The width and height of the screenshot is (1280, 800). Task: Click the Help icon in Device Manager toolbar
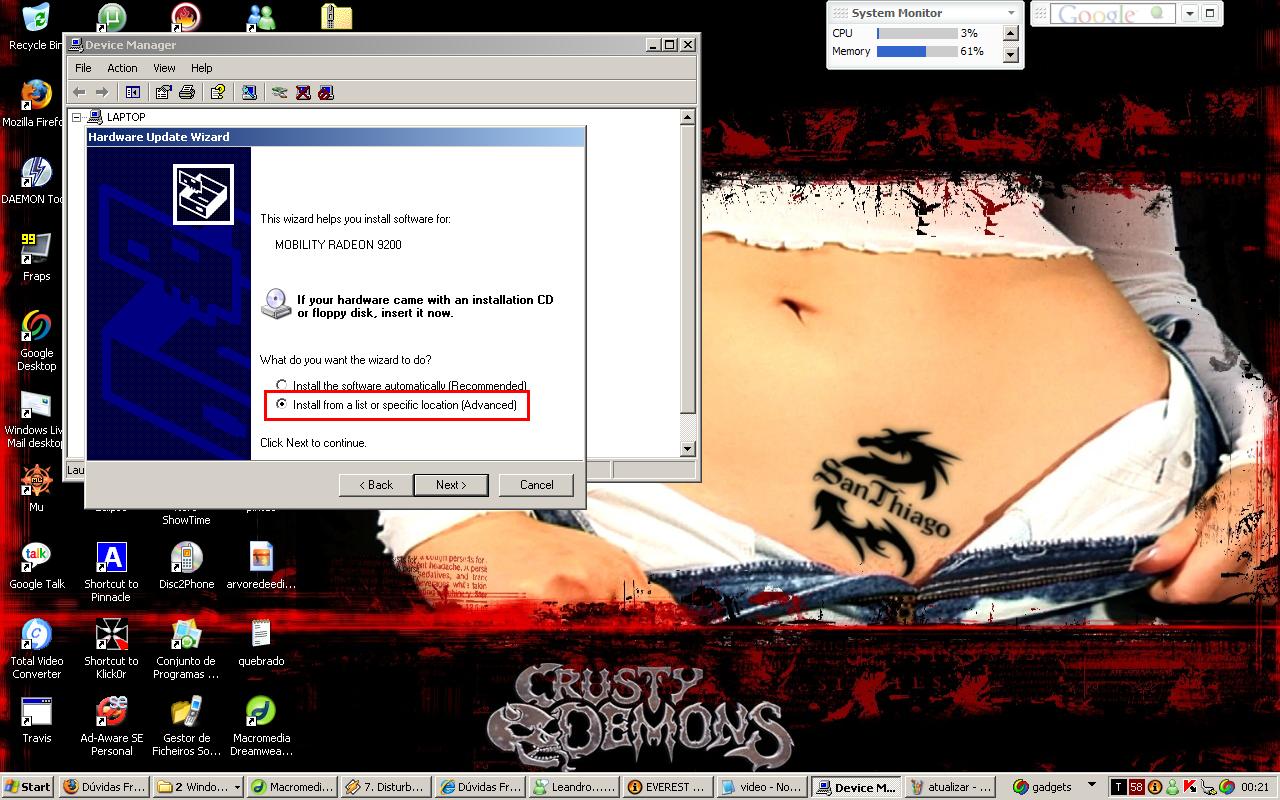[218, 92]
